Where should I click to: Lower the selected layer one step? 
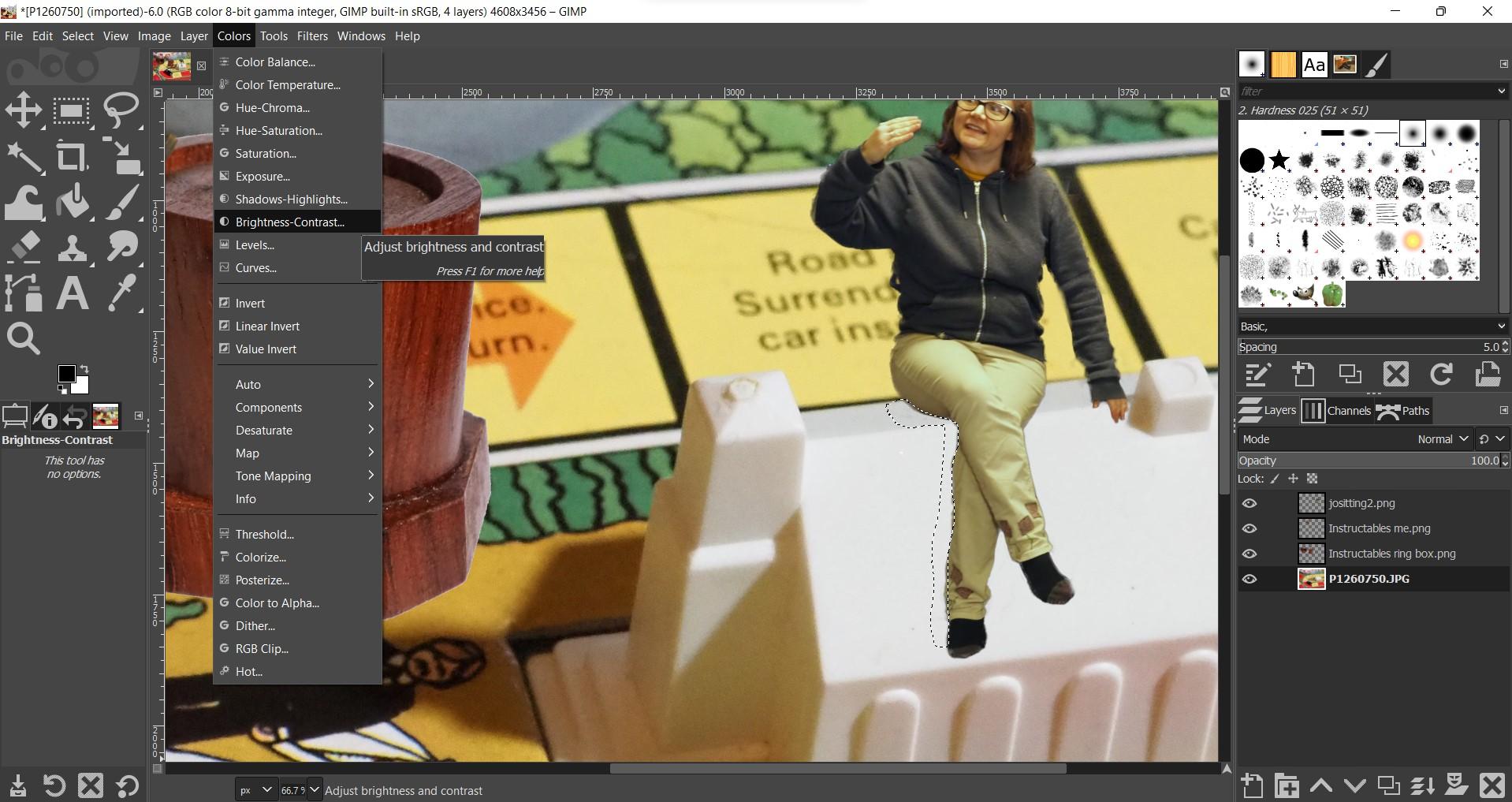(x=1354, y=785)
